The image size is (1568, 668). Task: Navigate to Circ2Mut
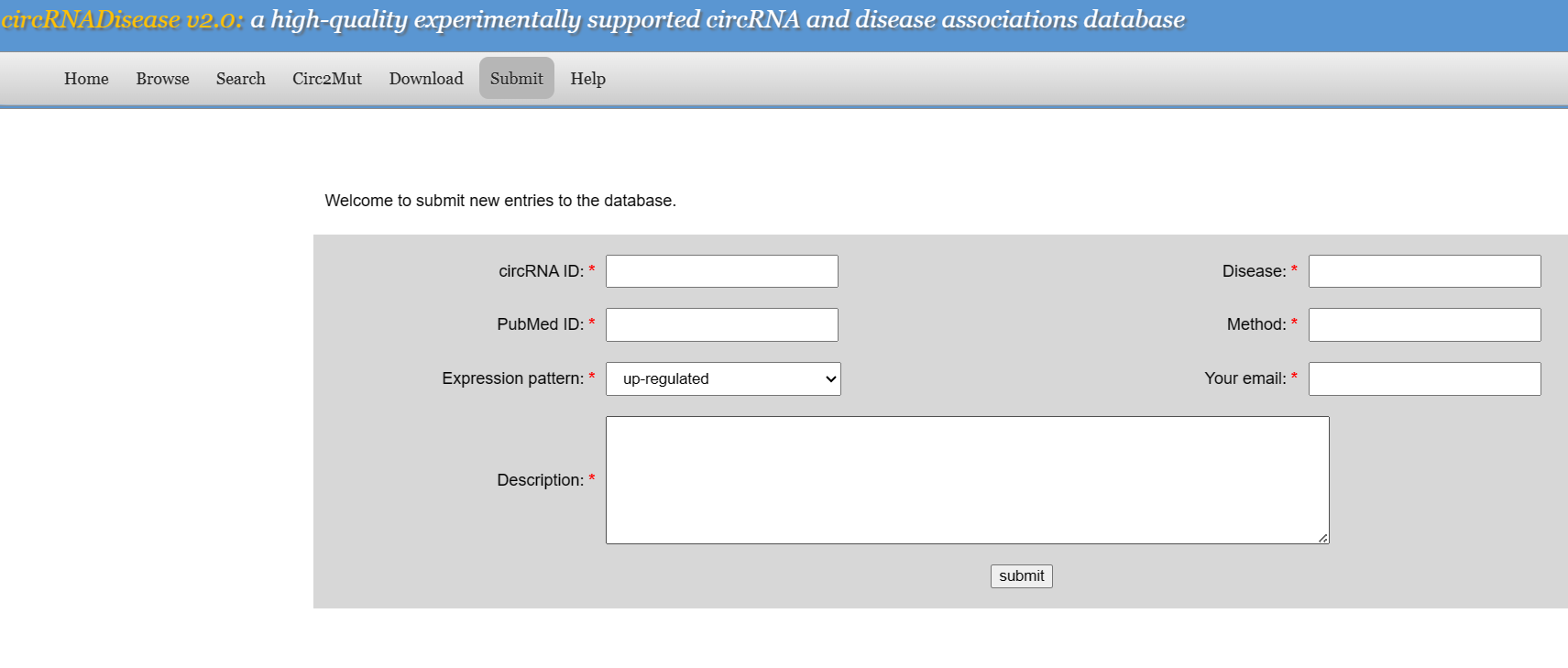coord(326,79)
